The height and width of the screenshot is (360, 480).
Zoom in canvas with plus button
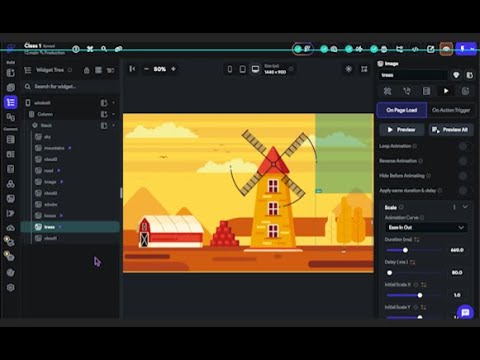click(173, 69)
